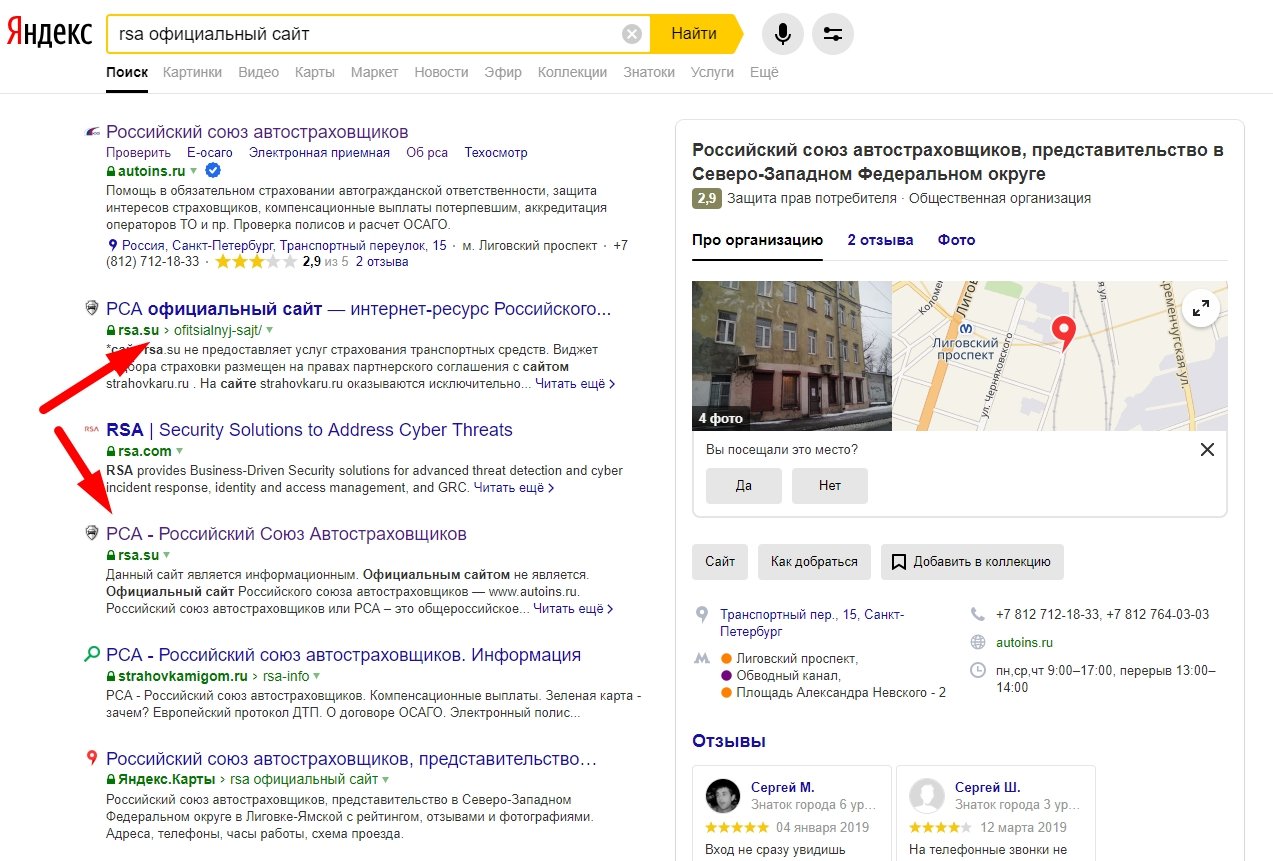Click the Лиговский проспект metro icon on the map

[965, 327]
